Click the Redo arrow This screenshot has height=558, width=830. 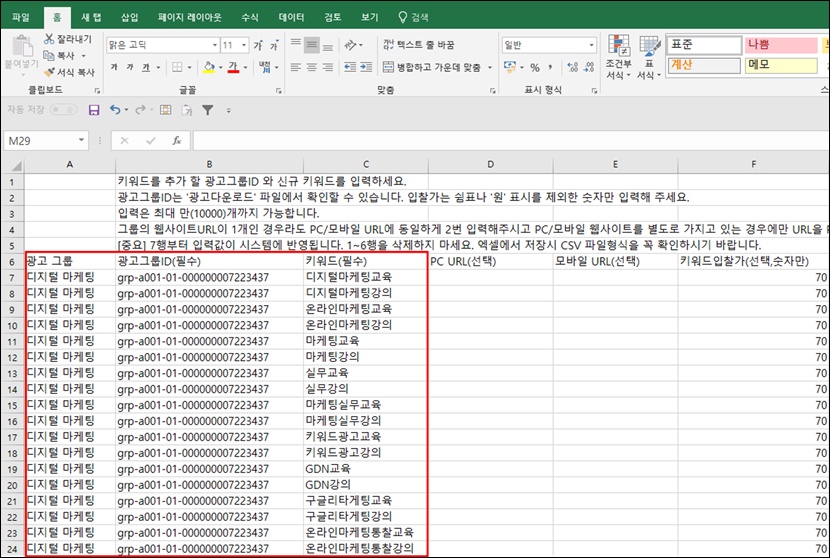click(x=140, y=110)
